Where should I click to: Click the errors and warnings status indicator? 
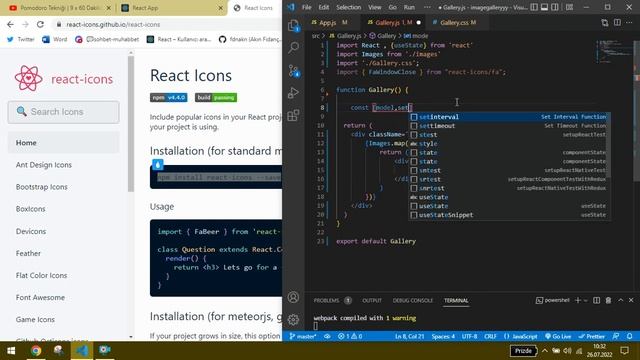350,336
